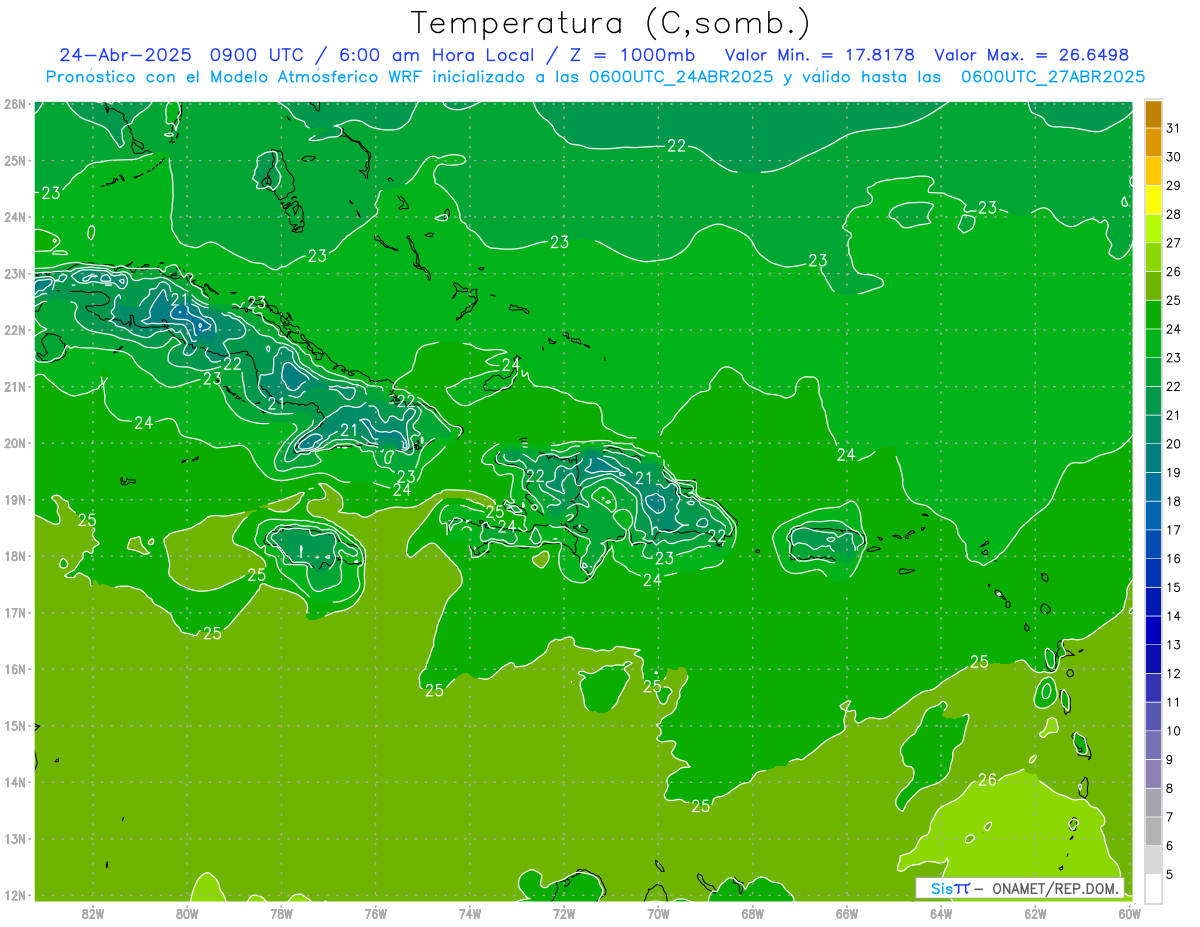
Task: Pick the yellow swatch between 28 and 29
Action: [1153, 200]
